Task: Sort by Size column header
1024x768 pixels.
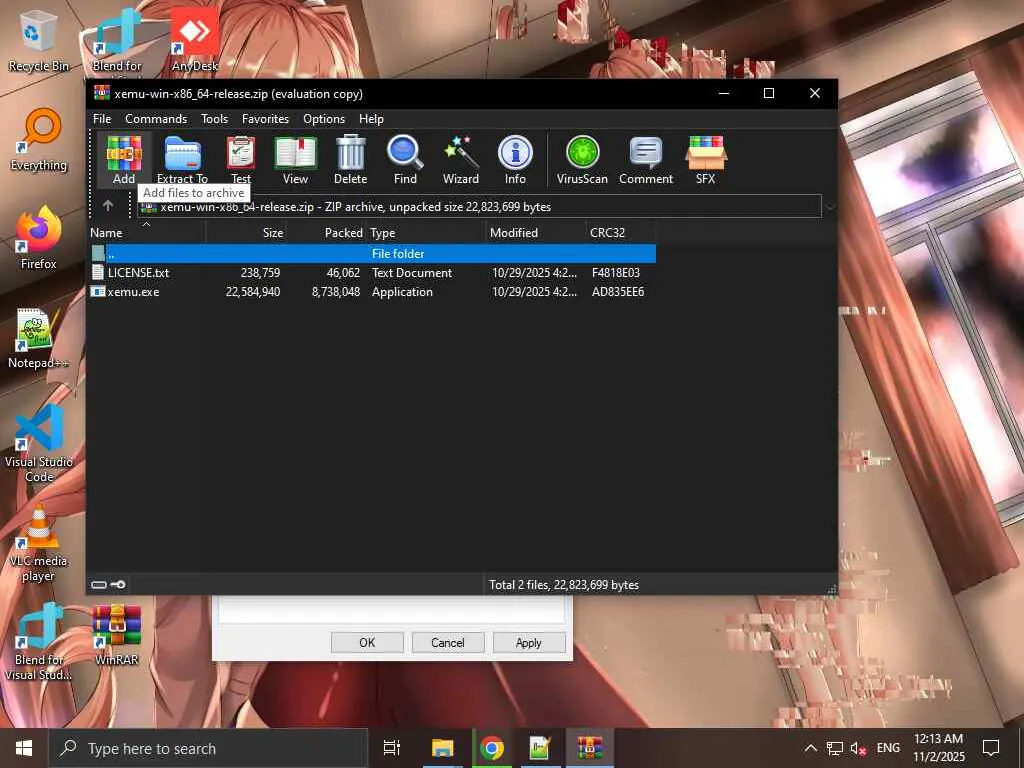Action: click(x=246, y=232)
